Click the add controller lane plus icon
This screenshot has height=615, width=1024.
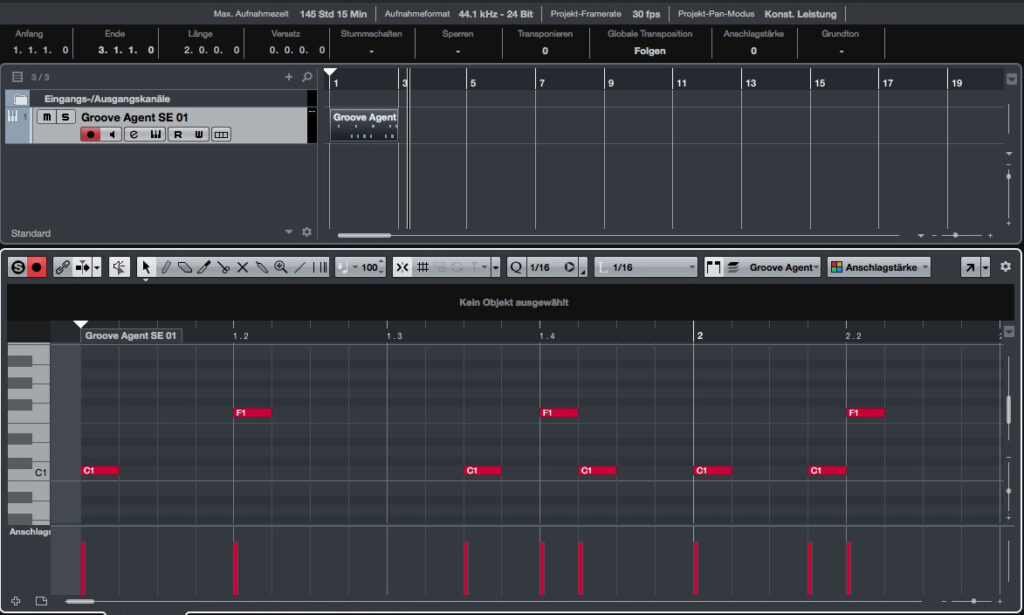16,601
